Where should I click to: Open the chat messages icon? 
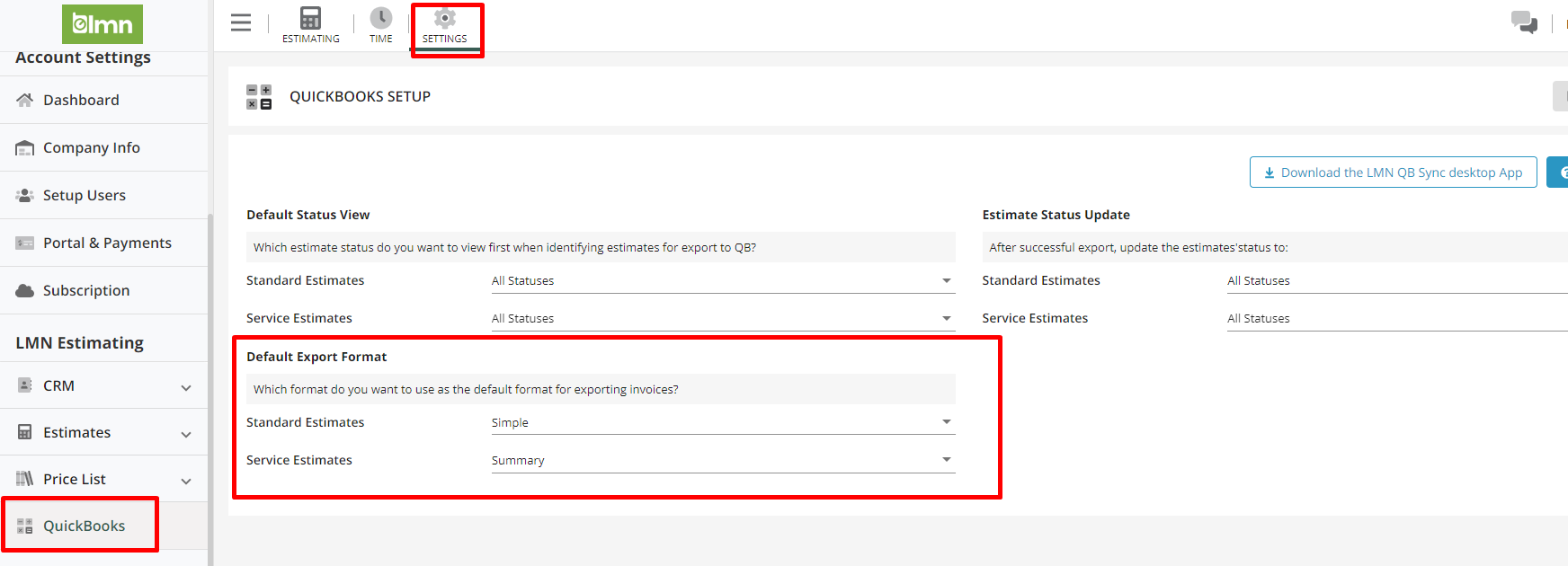tap(1524, 22)
